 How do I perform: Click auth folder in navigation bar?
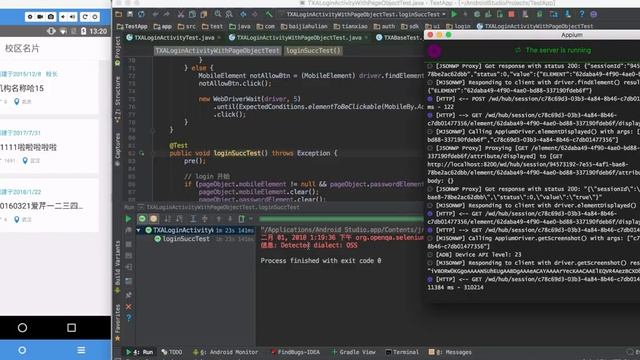pyautogui.click(x=384, y=27)
